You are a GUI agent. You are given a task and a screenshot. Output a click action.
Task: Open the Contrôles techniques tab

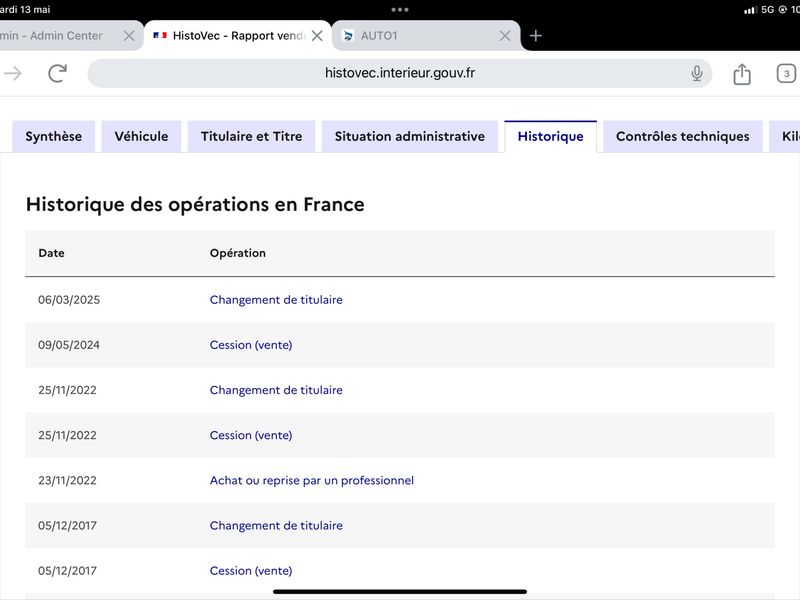(683, 136)
